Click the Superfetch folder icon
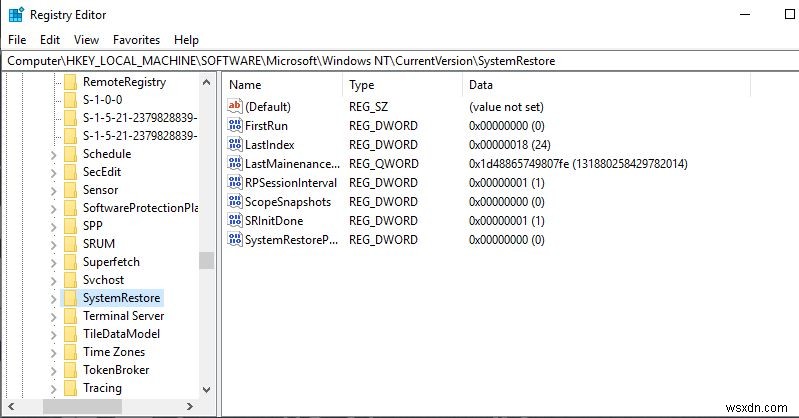This screenshot has height=418, width=799. [x=70, y=262]
